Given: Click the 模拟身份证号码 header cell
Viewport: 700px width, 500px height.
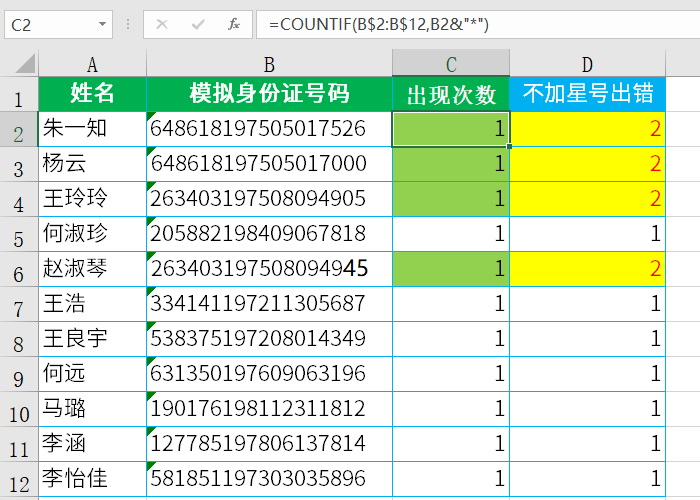Looking at the screenshot, I should (x=269, y=94).
